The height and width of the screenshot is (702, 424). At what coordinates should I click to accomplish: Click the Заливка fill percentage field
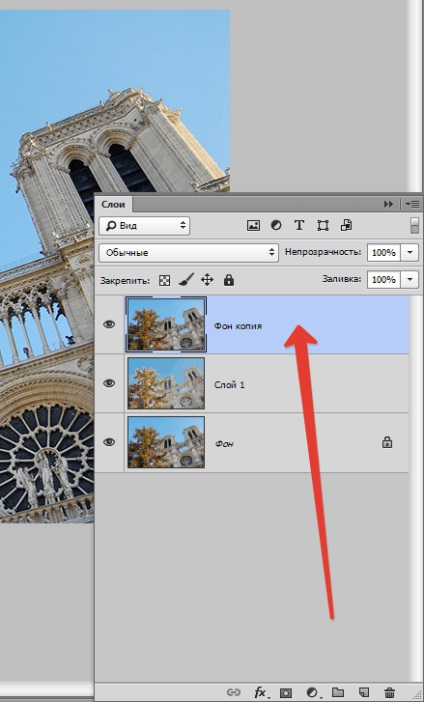tap(384, 280)
